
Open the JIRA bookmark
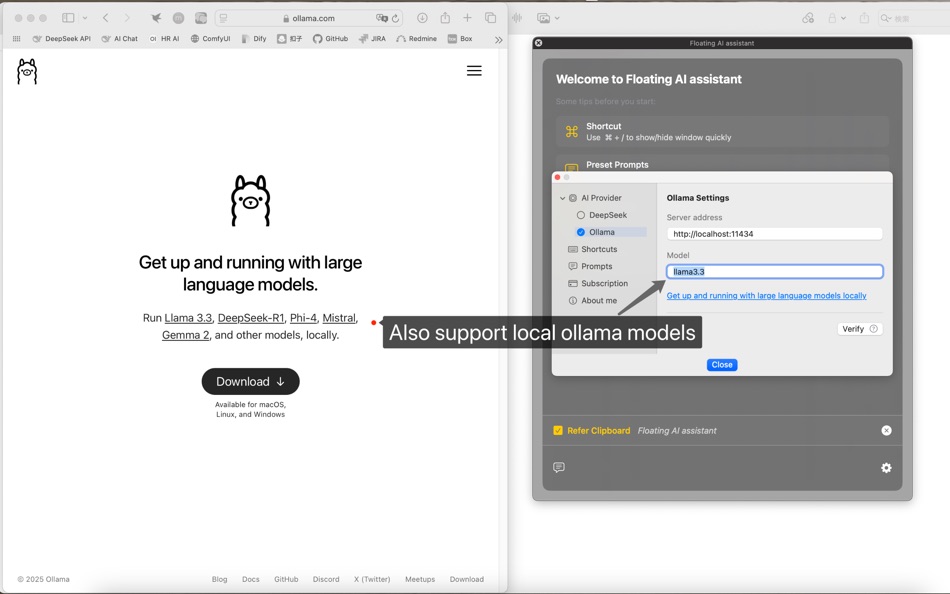pos(372,39)
